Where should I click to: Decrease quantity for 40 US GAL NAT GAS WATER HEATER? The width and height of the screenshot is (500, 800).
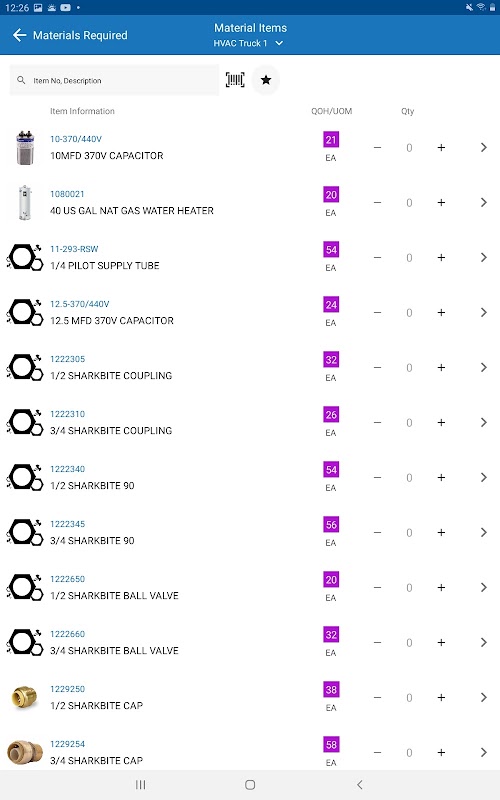[377, 203]
